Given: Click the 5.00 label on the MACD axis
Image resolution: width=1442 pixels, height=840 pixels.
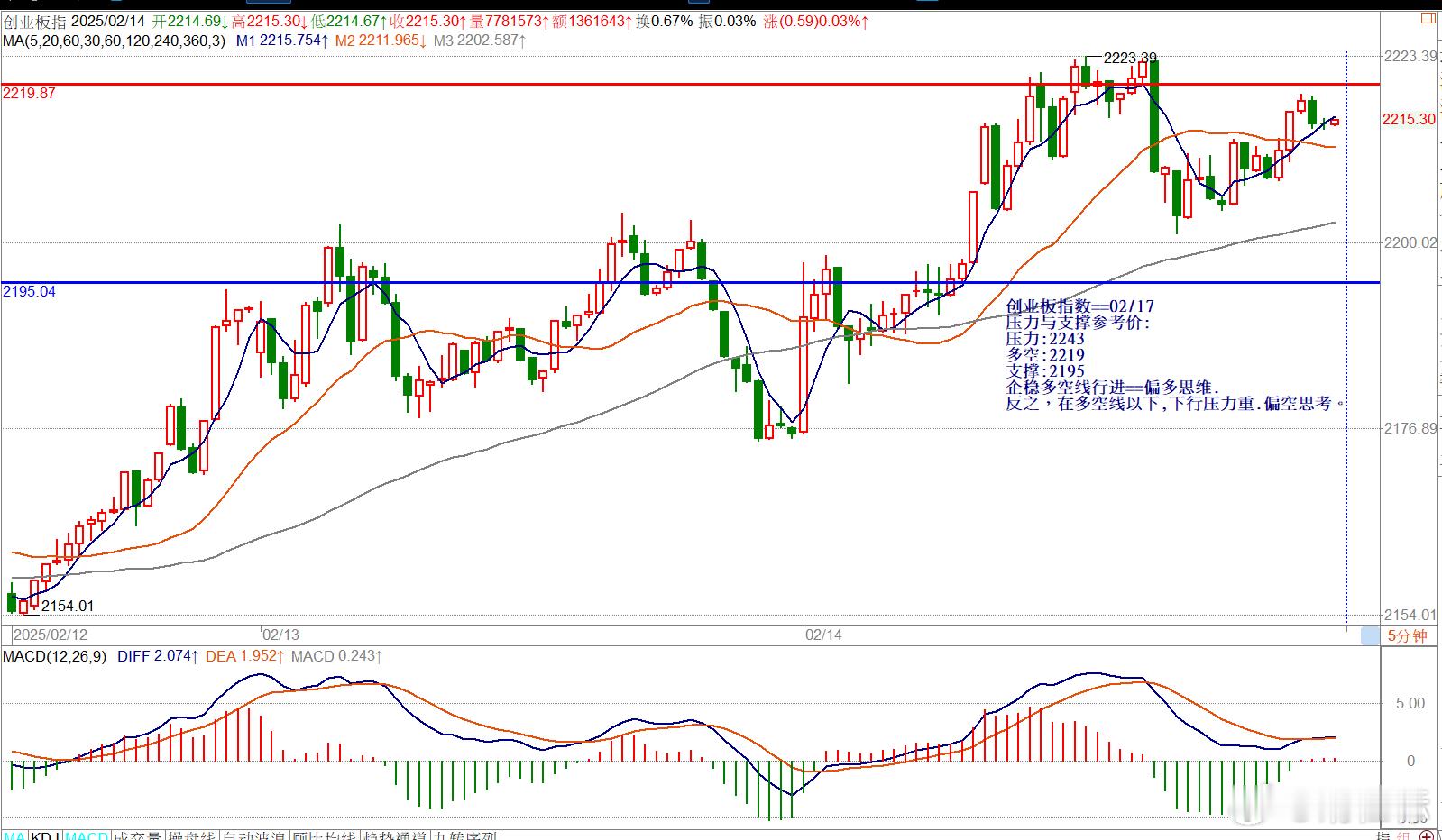Looking at the screenshot, I should 1410,703.
